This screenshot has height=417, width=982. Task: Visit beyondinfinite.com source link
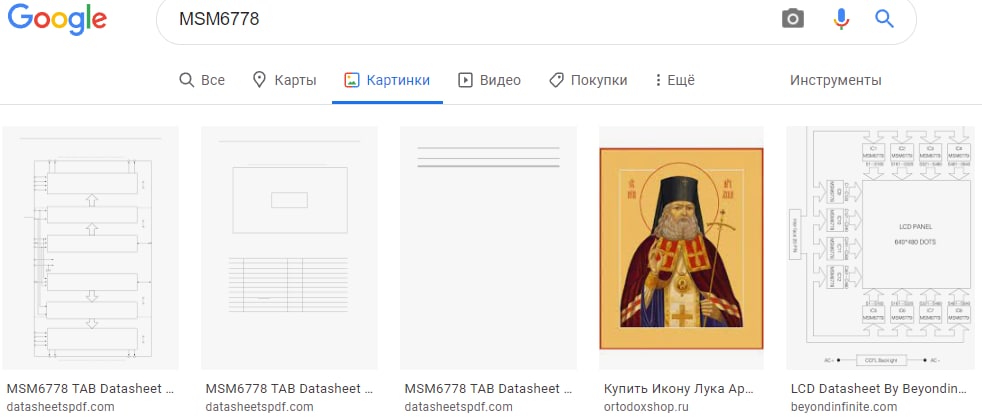844,407
